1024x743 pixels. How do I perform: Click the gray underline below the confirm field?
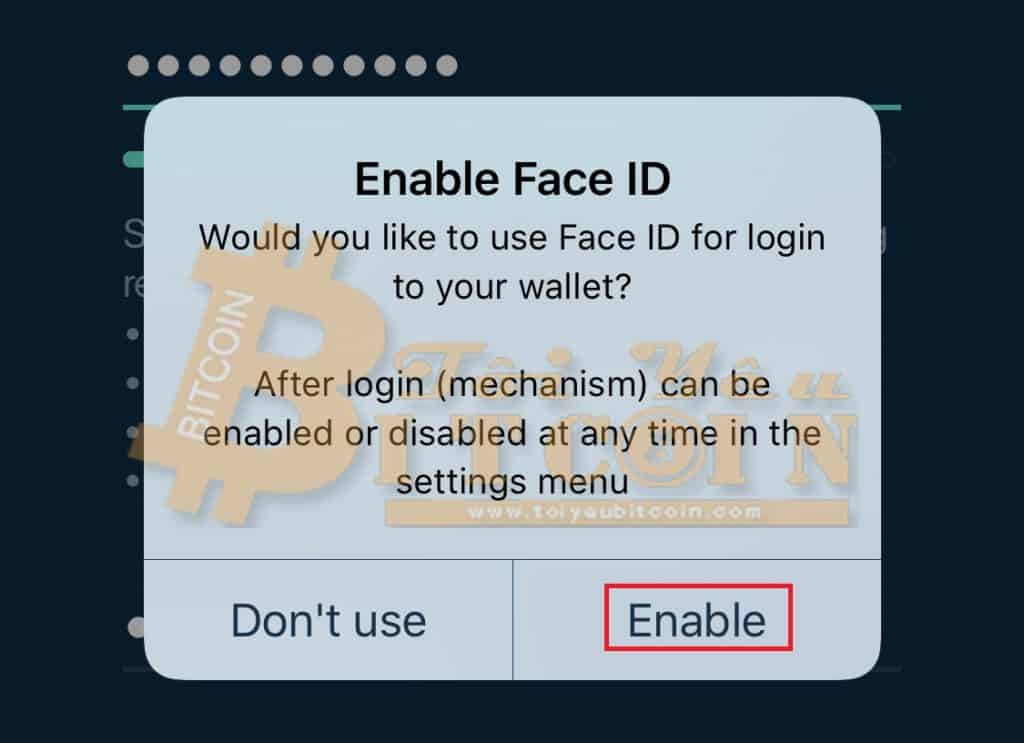(x=512, y=669)
